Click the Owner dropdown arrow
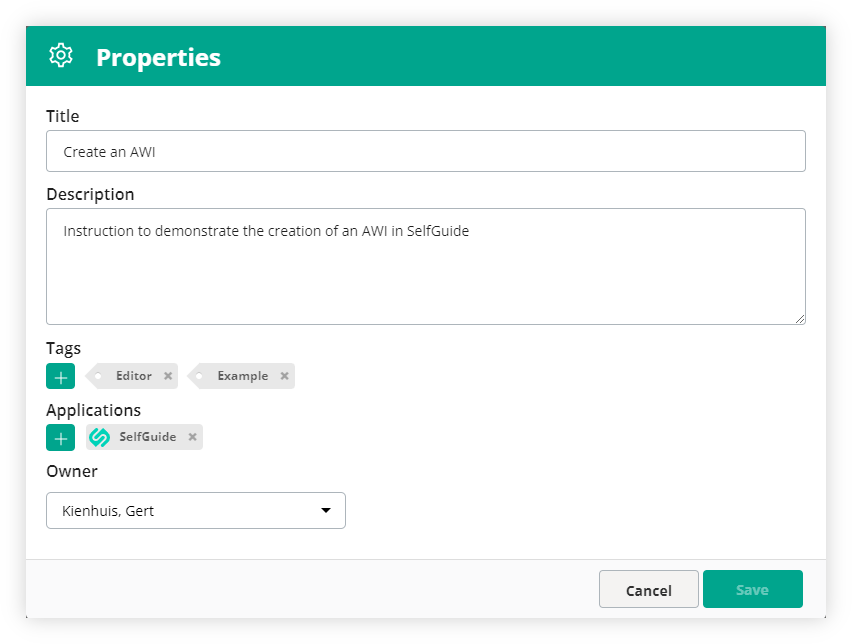852x644 pixels. 325,510
